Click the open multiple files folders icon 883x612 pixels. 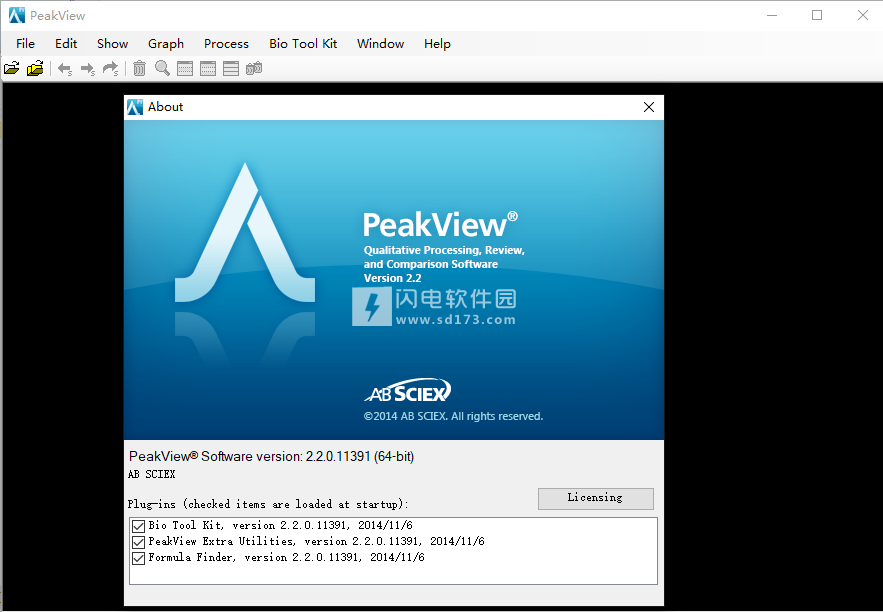click(35, 69)
